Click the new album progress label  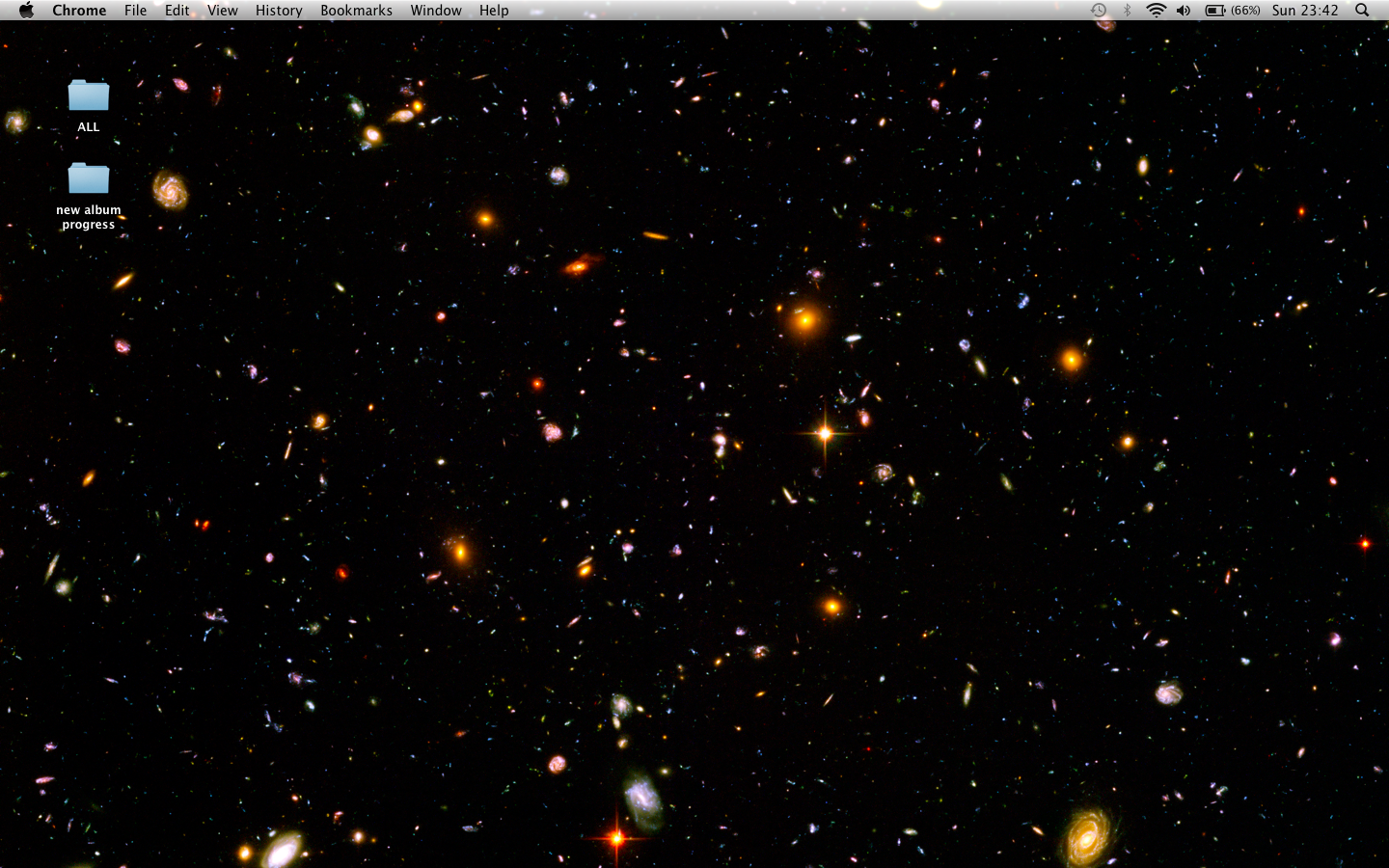89,217
